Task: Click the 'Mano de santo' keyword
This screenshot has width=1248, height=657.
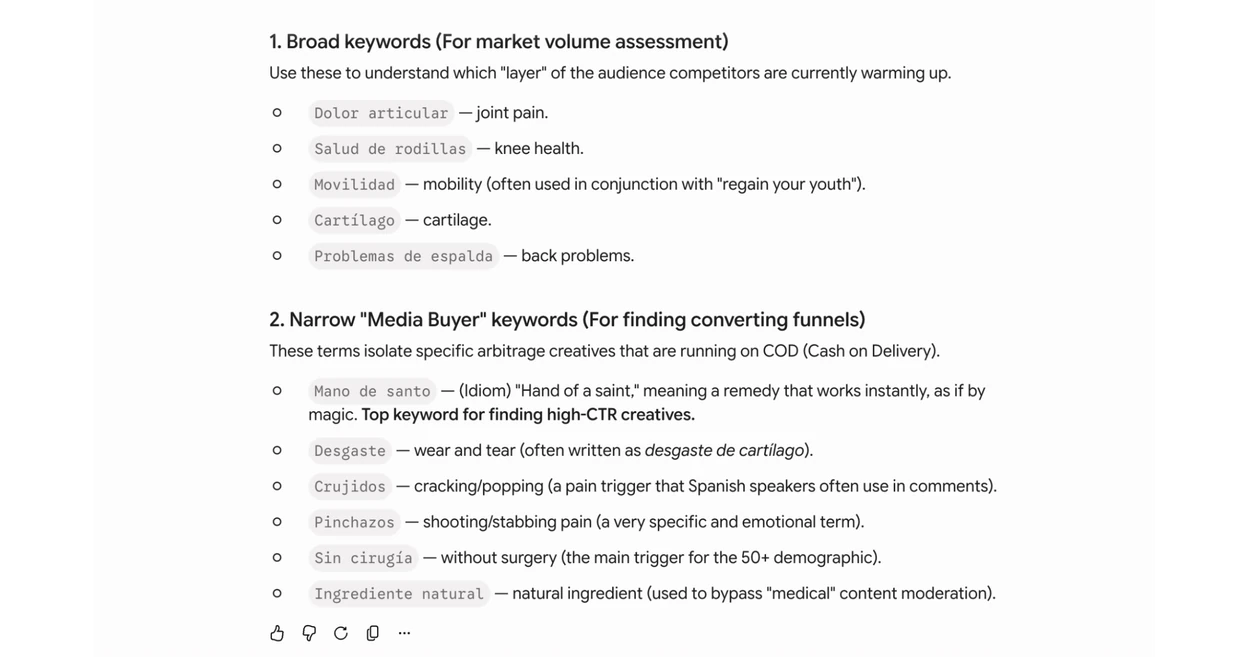Action: [x=372, y=391]
